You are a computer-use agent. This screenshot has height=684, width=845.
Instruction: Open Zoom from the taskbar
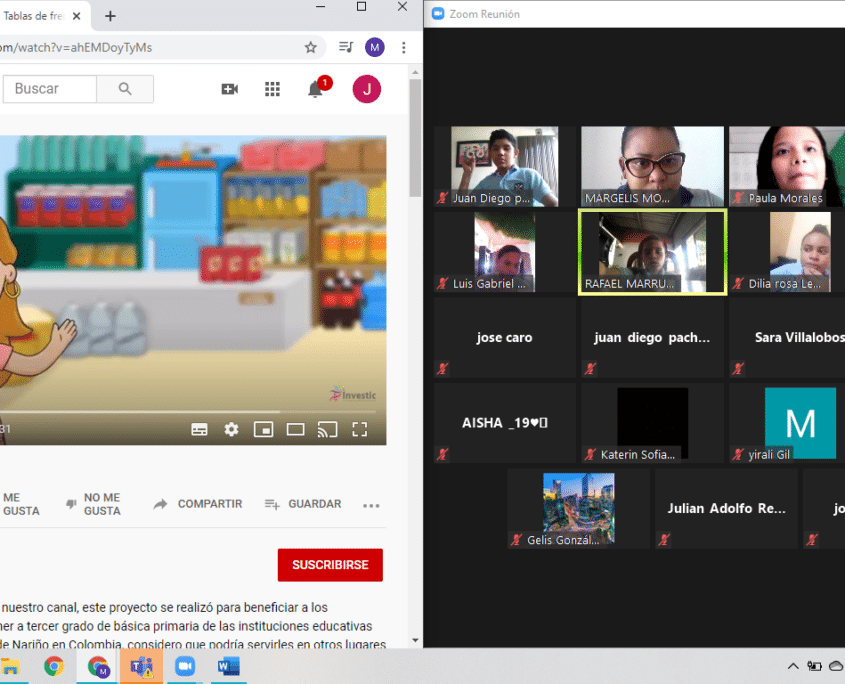point(185,667)
